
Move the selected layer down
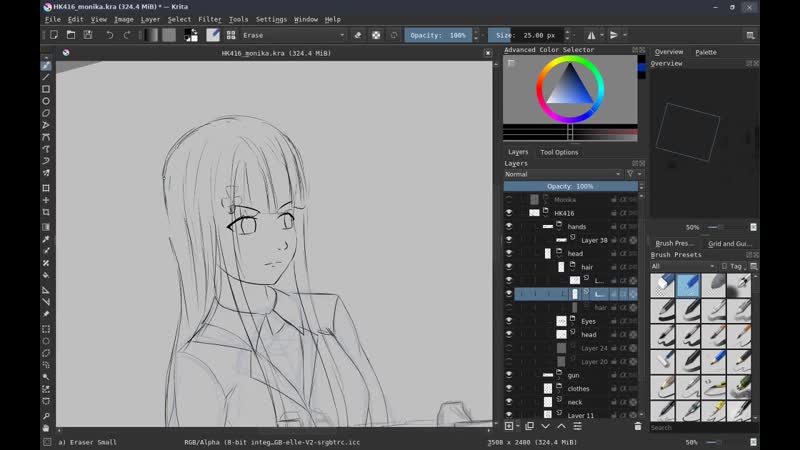[545, 426]
